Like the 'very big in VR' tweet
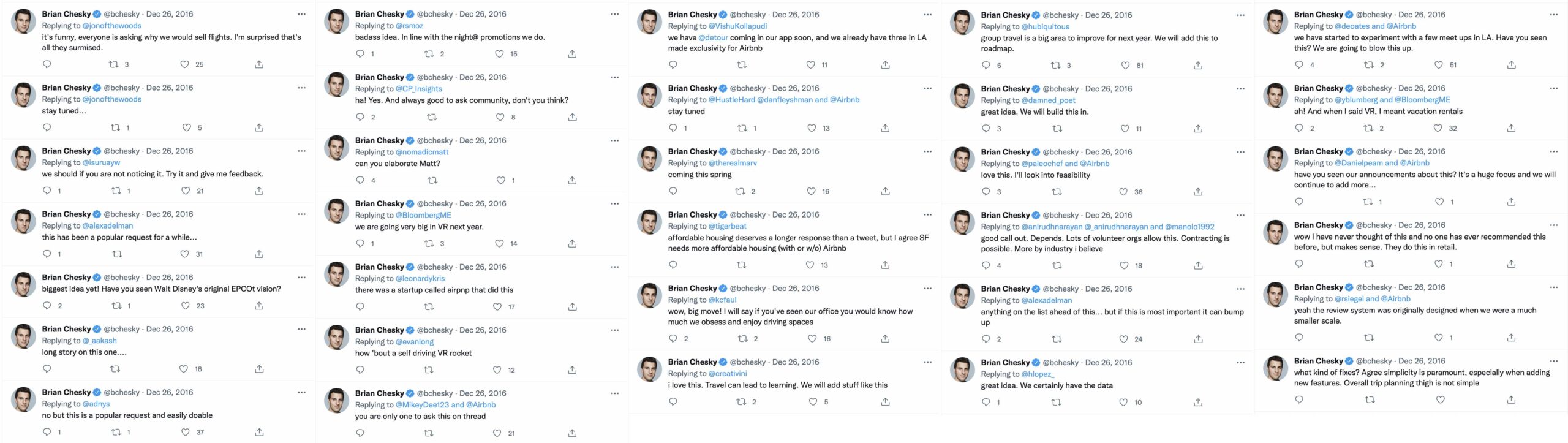 499,244
